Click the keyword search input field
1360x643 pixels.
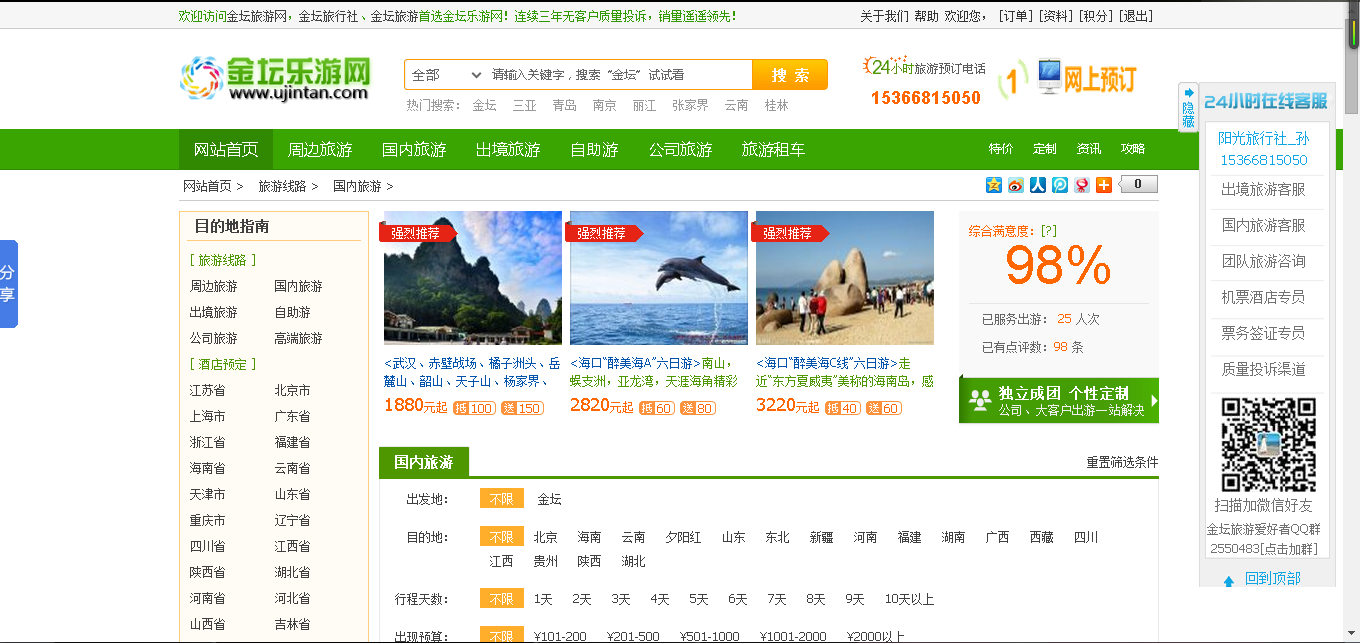point(618,75)
